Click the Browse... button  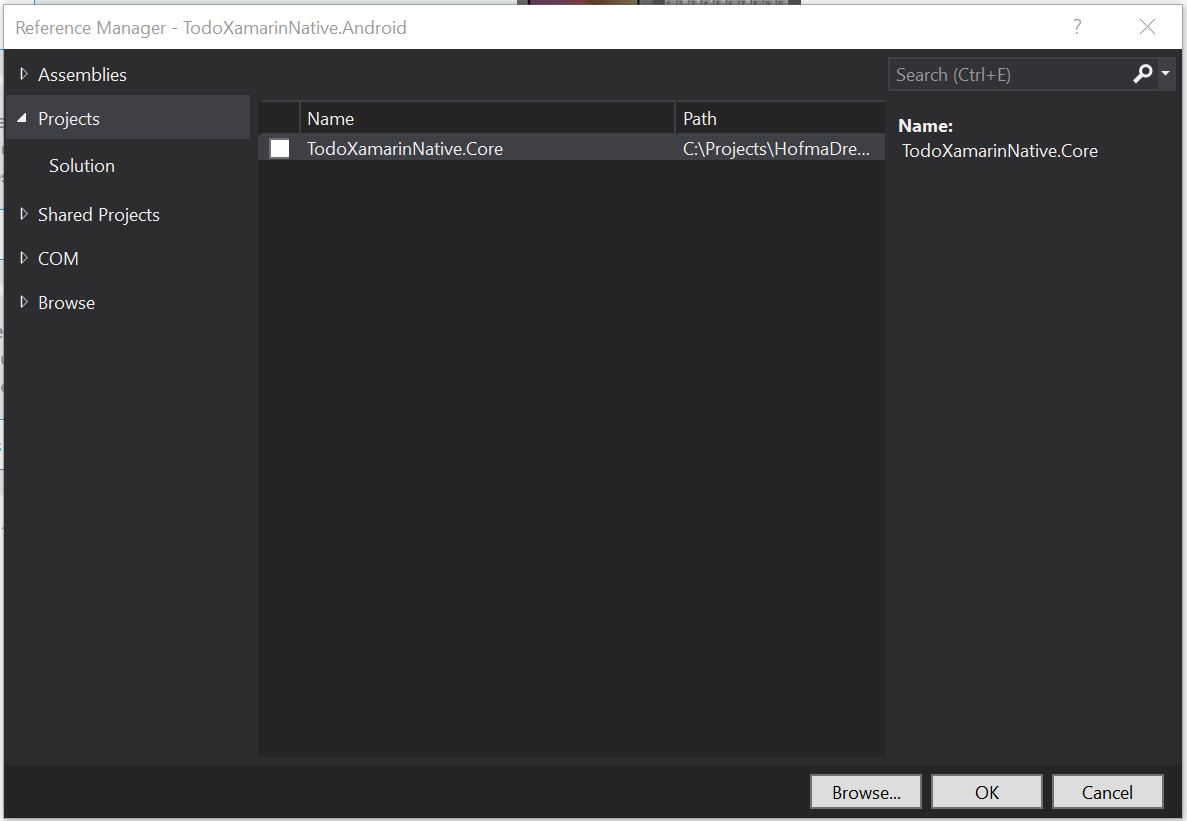[866, 792]
